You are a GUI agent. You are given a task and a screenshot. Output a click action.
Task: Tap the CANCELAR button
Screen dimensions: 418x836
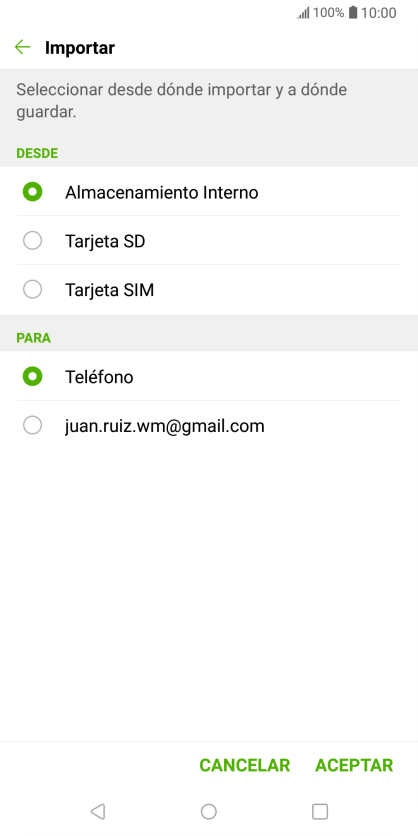(245, 765)
